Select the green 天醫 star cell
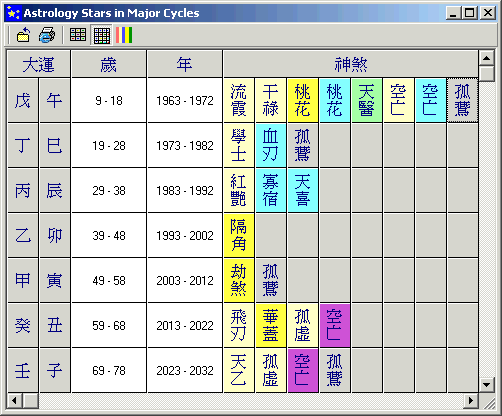 (x=367, y=100)
